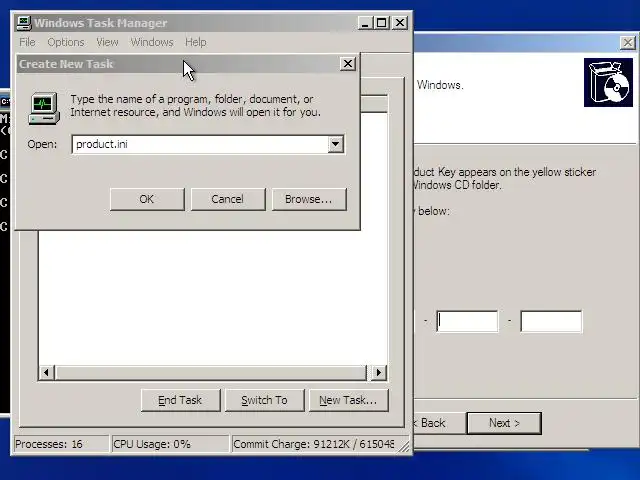Close the Windows setup wizard window
Image resolution: width=640 pixels, height=480 pixels.
628,42
